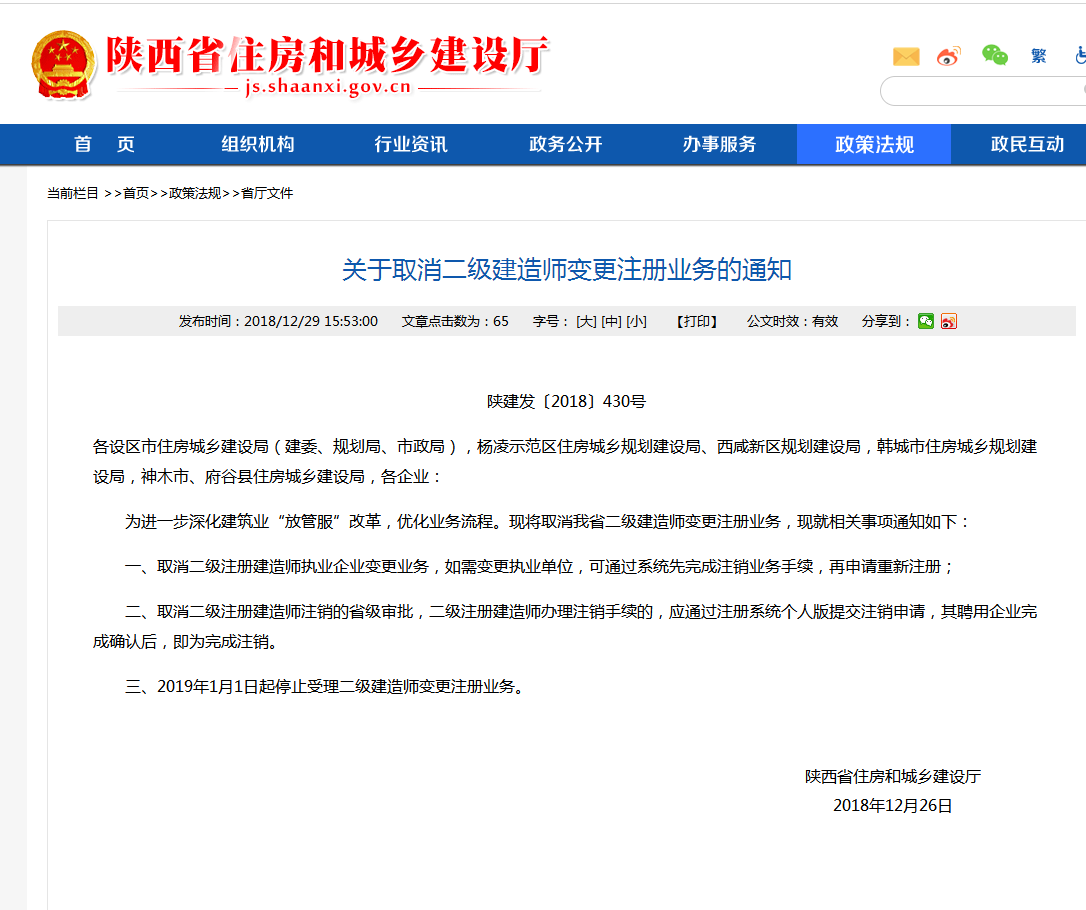The width and height of the screenshot is (1086, 910).
Task: Select the 办事服务 navigation menu
Action: click(719, 144)
